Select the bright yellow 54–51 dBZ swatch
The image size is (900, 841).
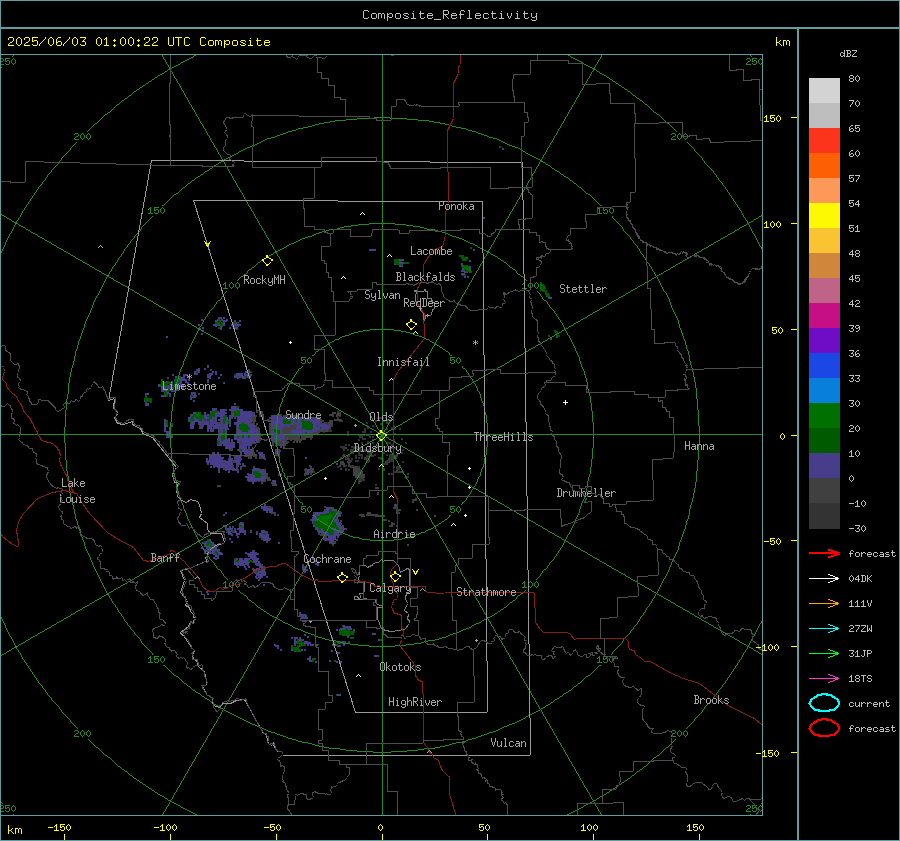tap(824, 216)
